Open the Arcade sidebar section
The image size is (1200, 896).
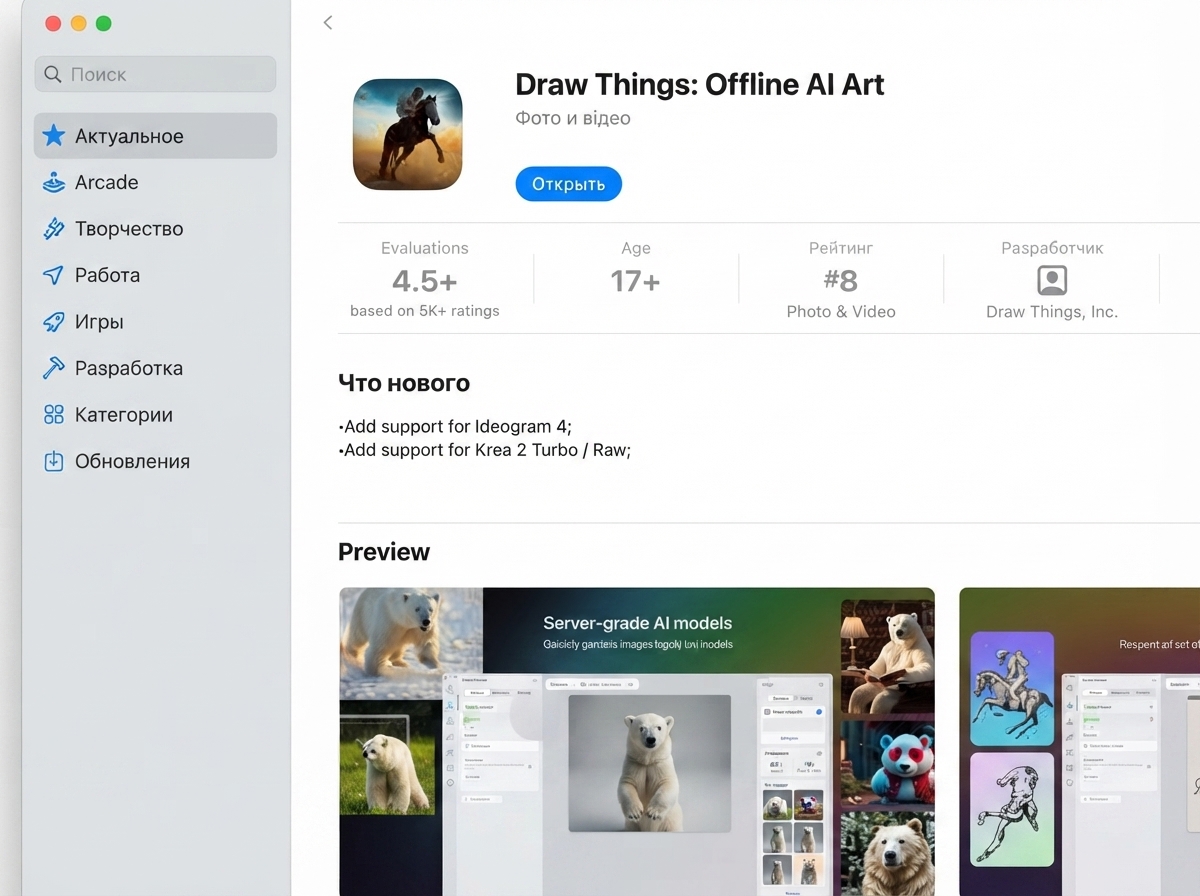tap(155, 182)
